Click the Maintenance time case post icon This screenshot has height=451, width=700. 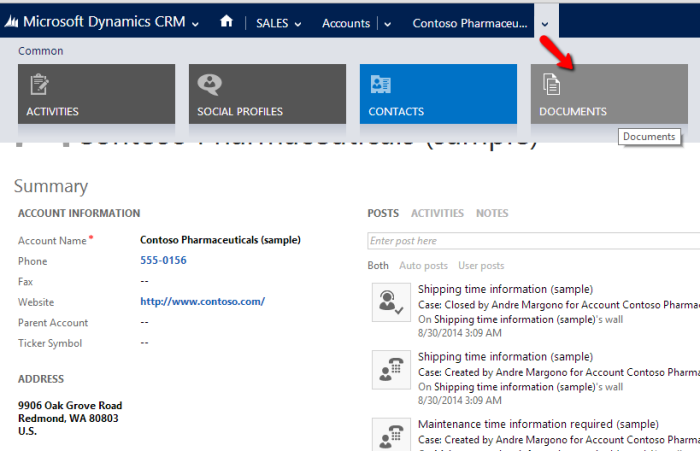click(x=389, y=435)
